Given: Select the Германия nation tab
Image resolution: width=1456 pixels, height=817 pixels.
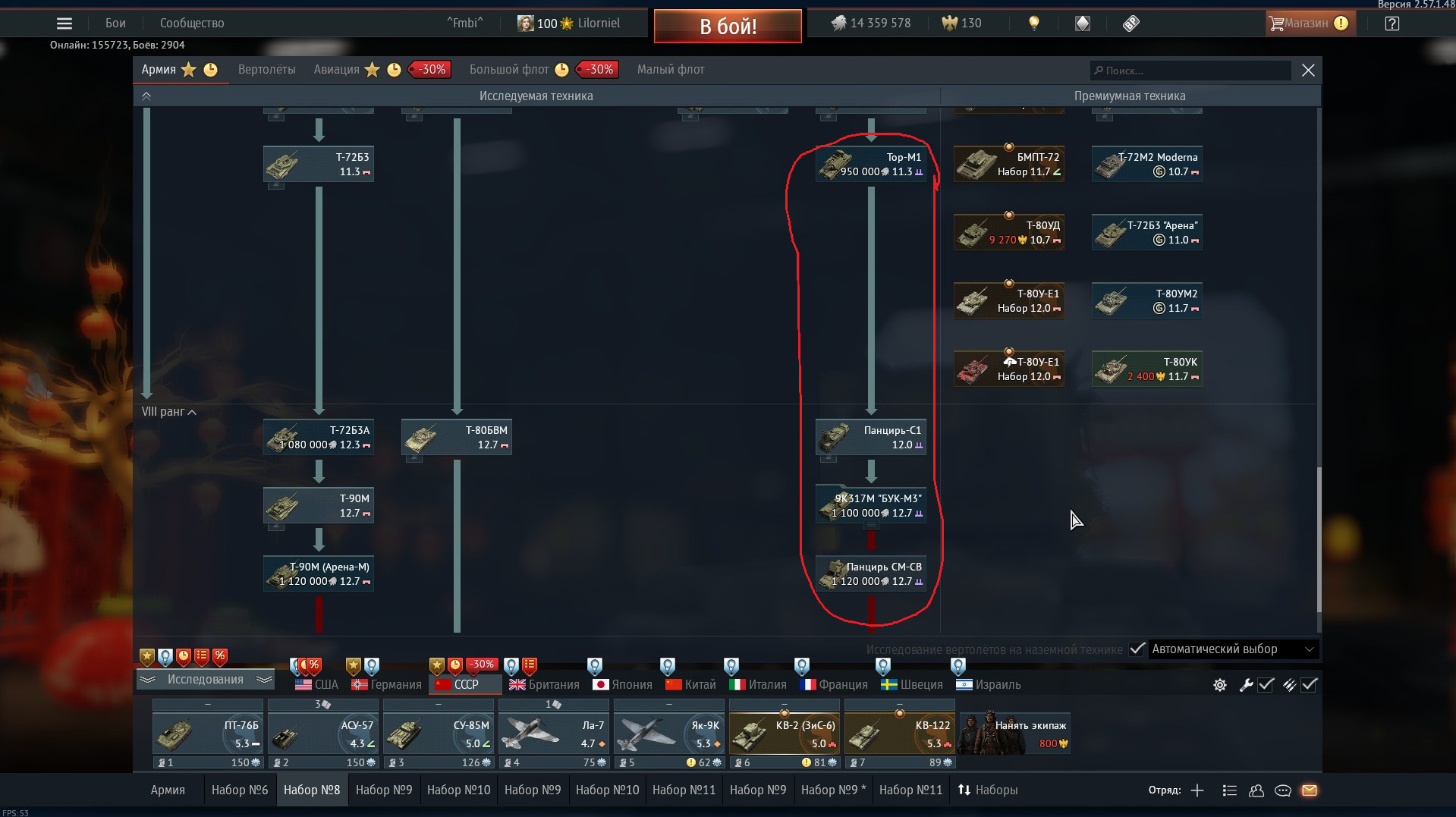Looking at the screenshot, I should coord(386,685).
